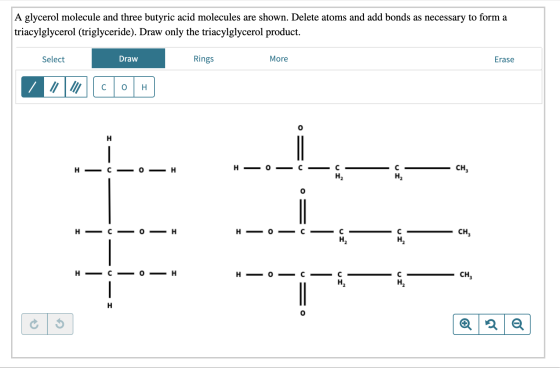
Task: Choose the oxygen (O) atom button
Action: (x=124, y=87)
